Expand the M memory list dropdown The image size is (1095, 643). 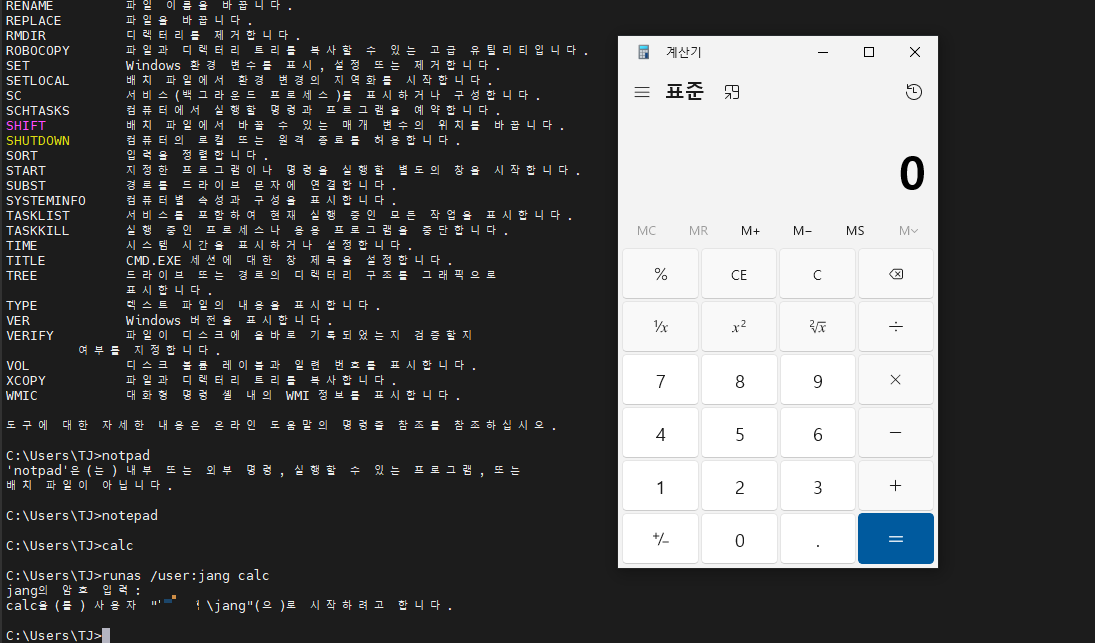click(908, 230)
